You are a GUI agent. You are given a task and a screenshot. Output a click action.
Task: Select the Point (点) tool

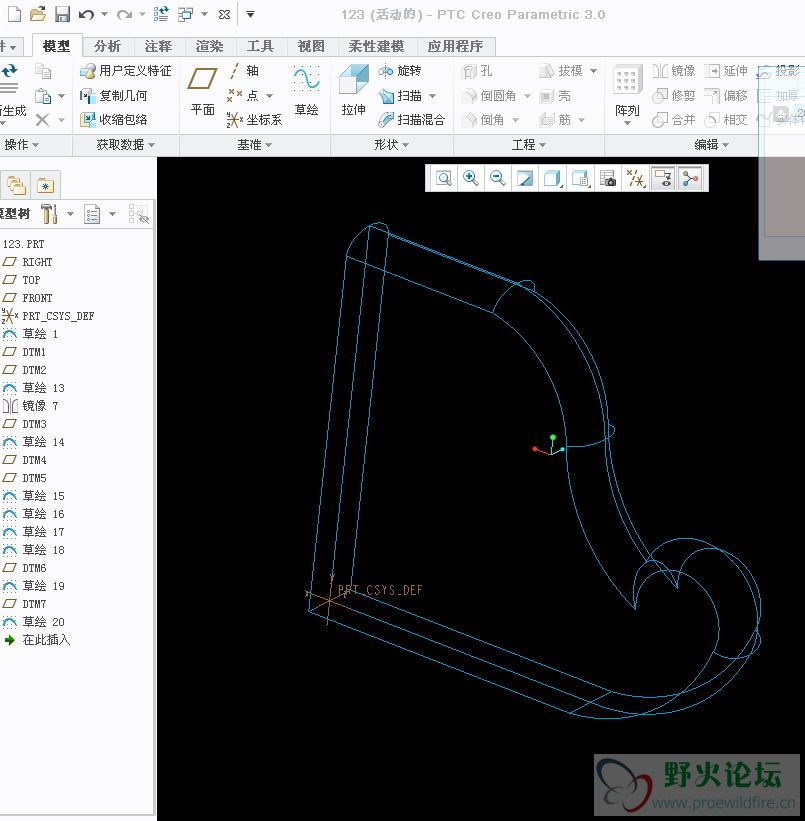coord(243,95)
